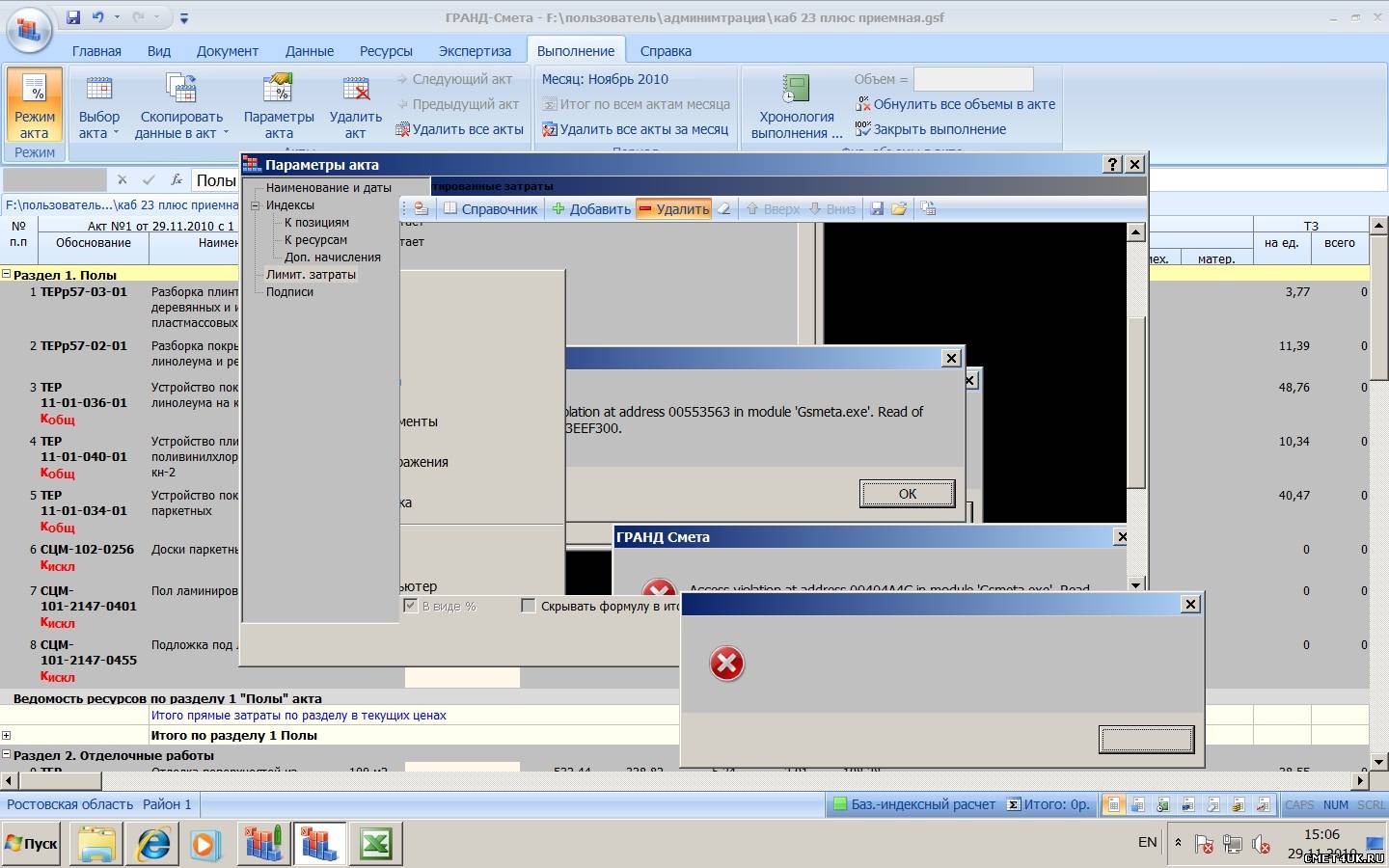This screenshot has width=1389, height=868.
Task: Click the fx formula icon in formula bar
Action: 177,180
